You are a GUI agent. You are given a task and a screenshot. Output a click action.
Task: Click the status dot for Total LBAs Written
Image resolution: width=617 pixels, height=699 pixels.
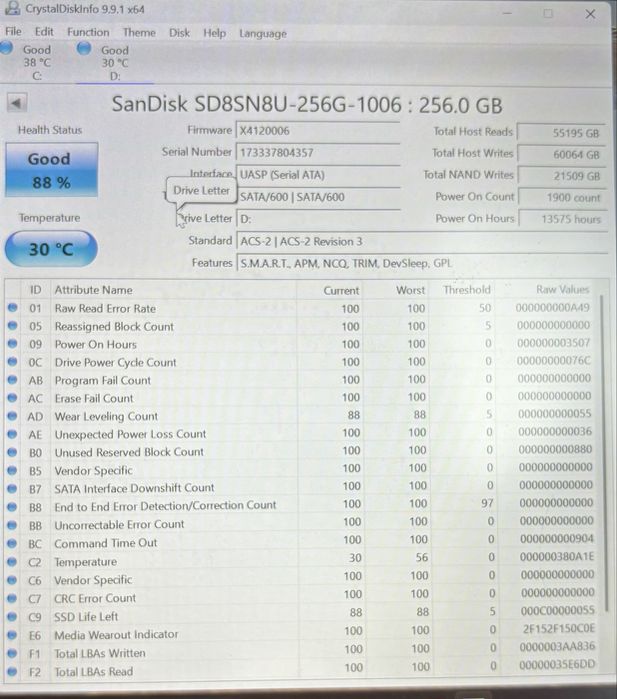[12, 653]
